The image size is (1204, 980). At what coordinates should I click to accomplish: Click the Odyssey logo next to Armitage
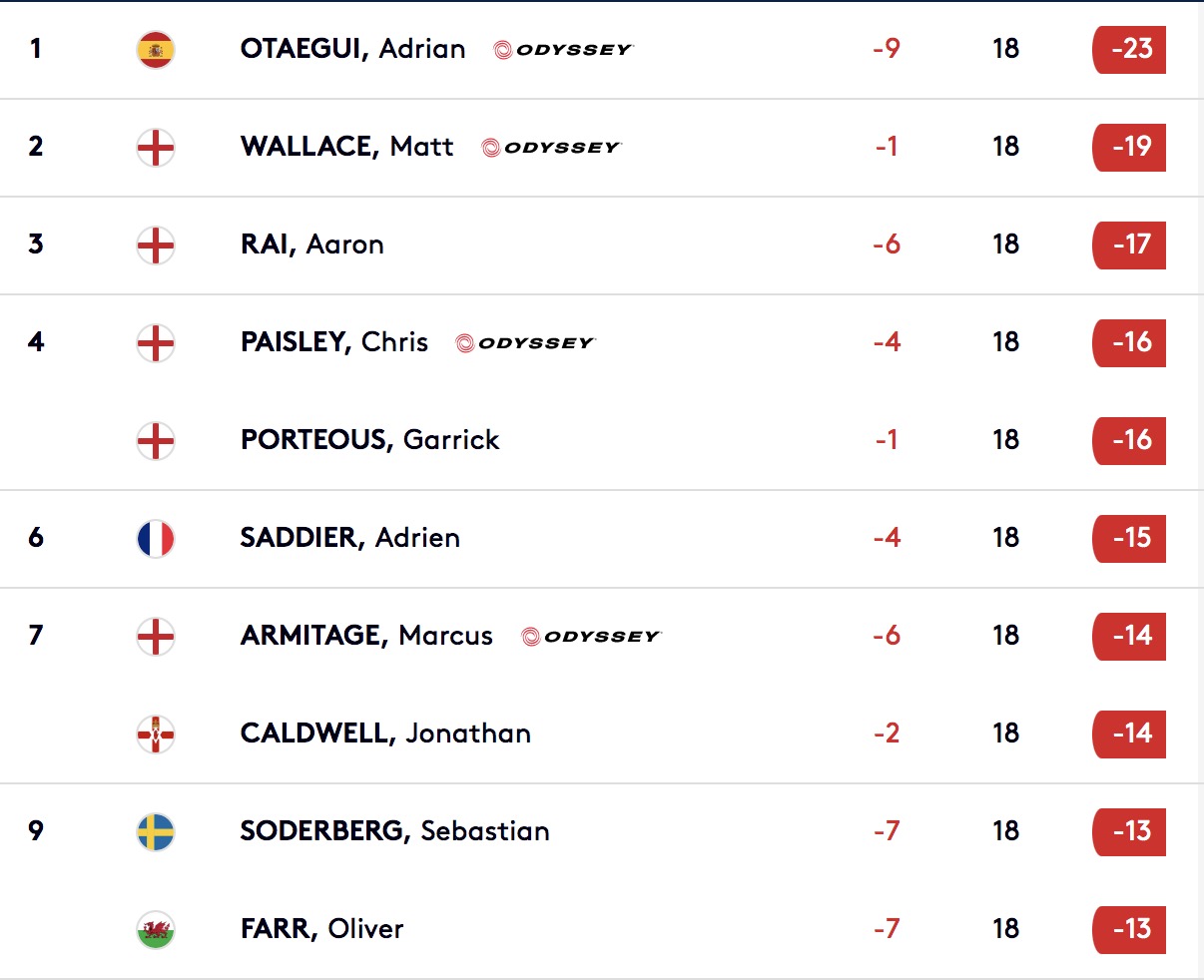click(x=591, y=637)
